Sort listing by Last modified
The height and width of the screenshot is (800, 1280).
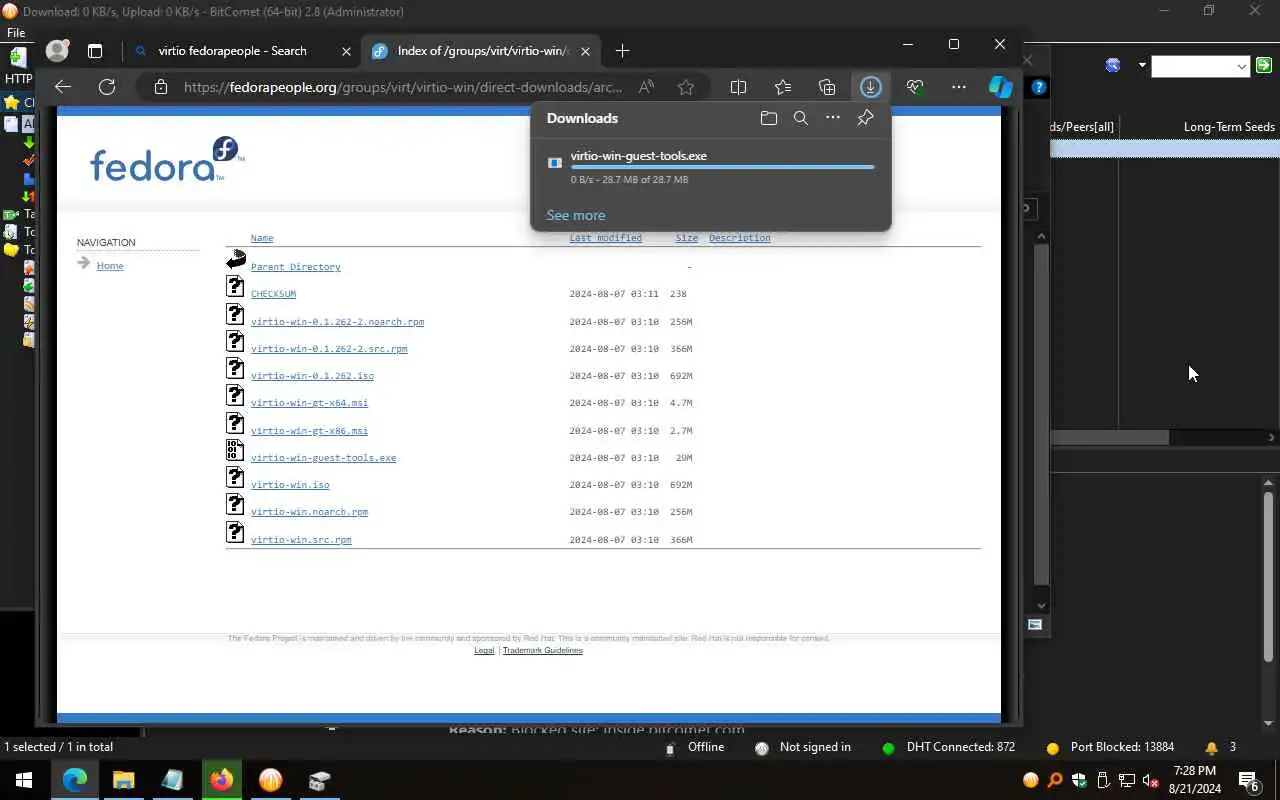coord(605,238)
